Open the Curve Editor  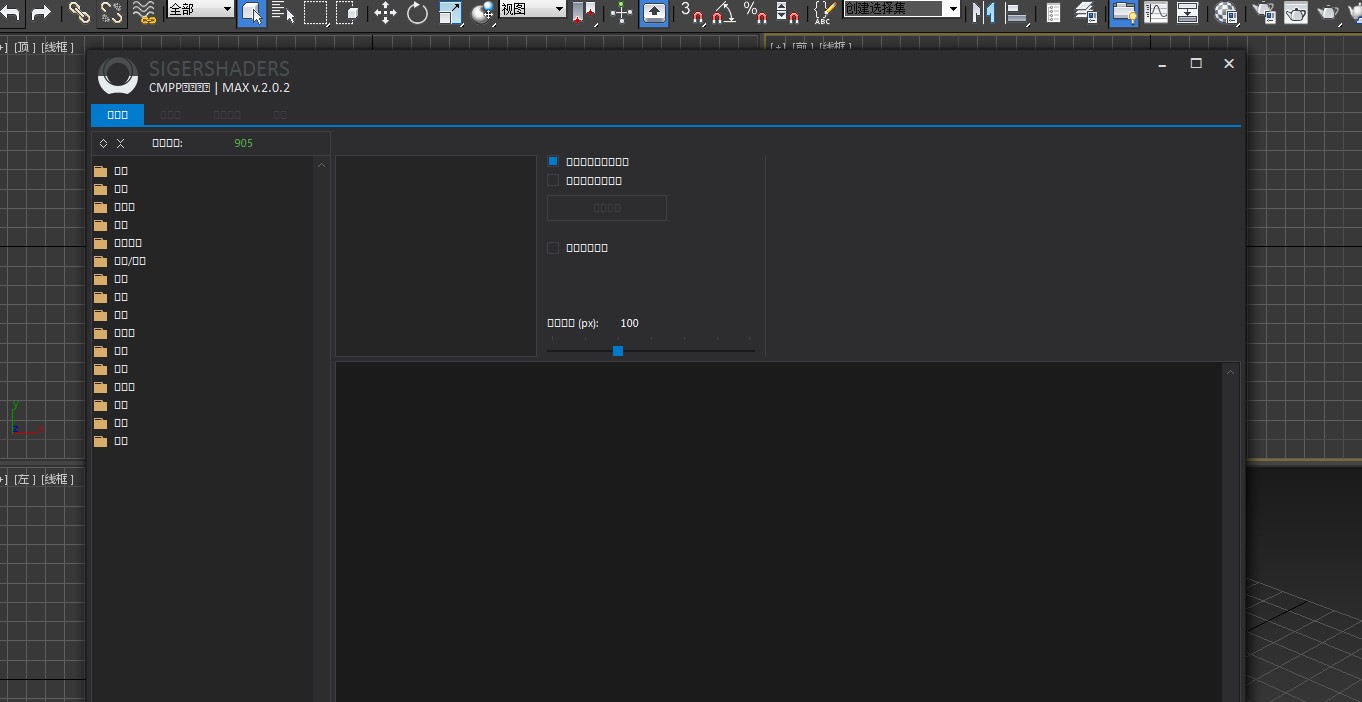tap(1157, 13)
